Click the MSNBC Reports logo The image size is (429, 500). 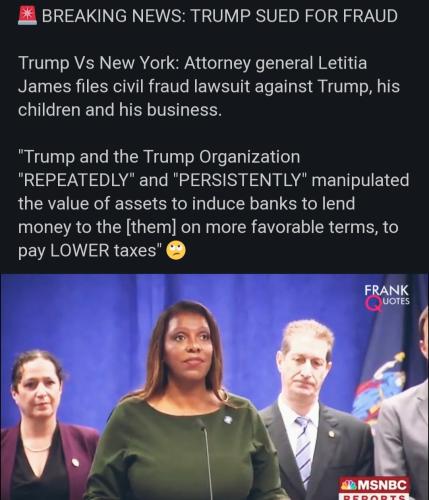coord(374,488)
